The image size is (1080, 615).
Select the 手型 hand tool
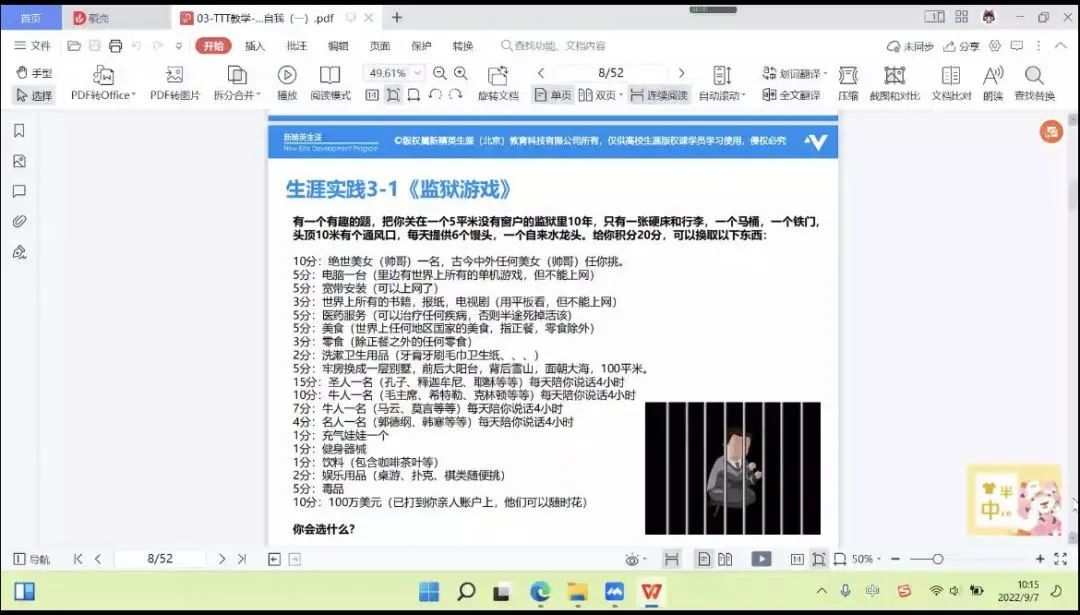click(34, 73)
